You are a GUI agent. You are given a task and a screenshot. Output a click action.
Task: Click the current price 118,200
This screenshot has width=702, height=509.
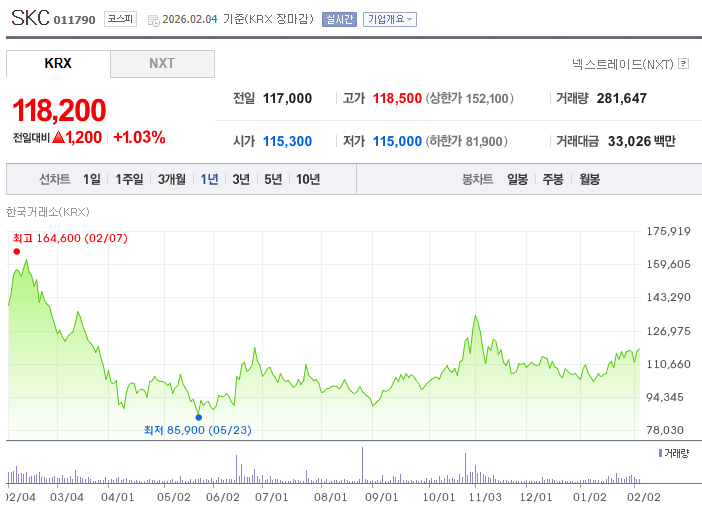point(59,110)
